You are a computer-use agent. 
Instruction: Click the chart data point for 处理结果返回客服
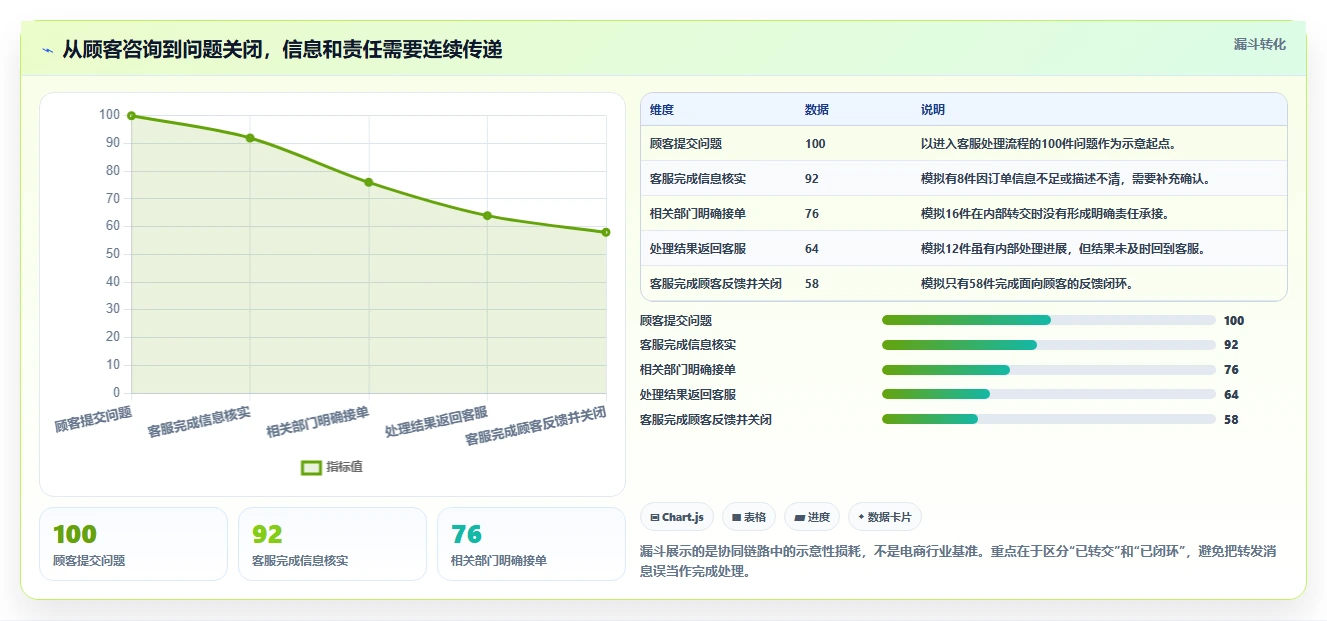pos(487,215)
